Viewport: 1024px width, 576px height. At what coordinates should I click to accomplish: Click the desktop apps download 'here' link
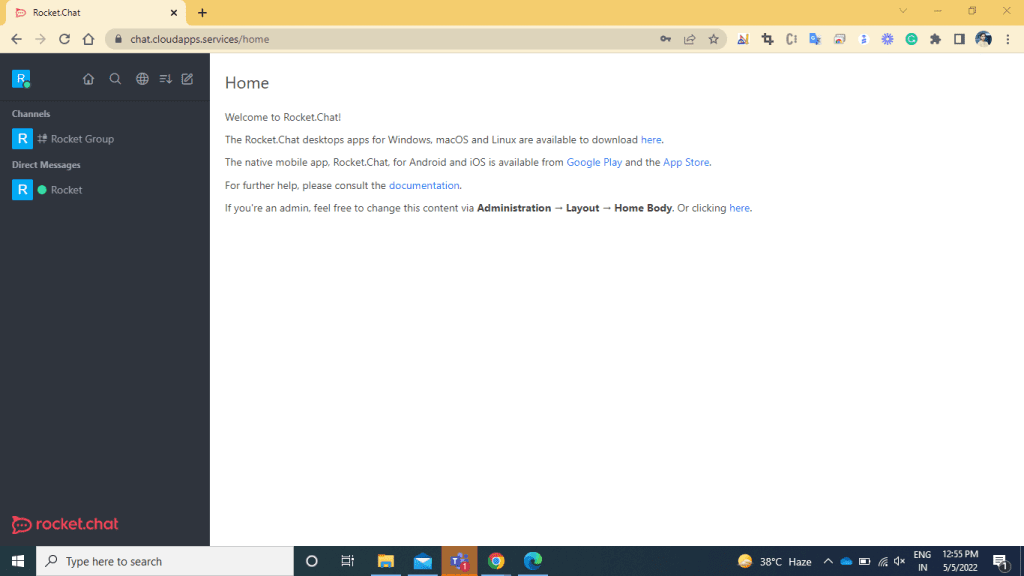pos(651,140)
